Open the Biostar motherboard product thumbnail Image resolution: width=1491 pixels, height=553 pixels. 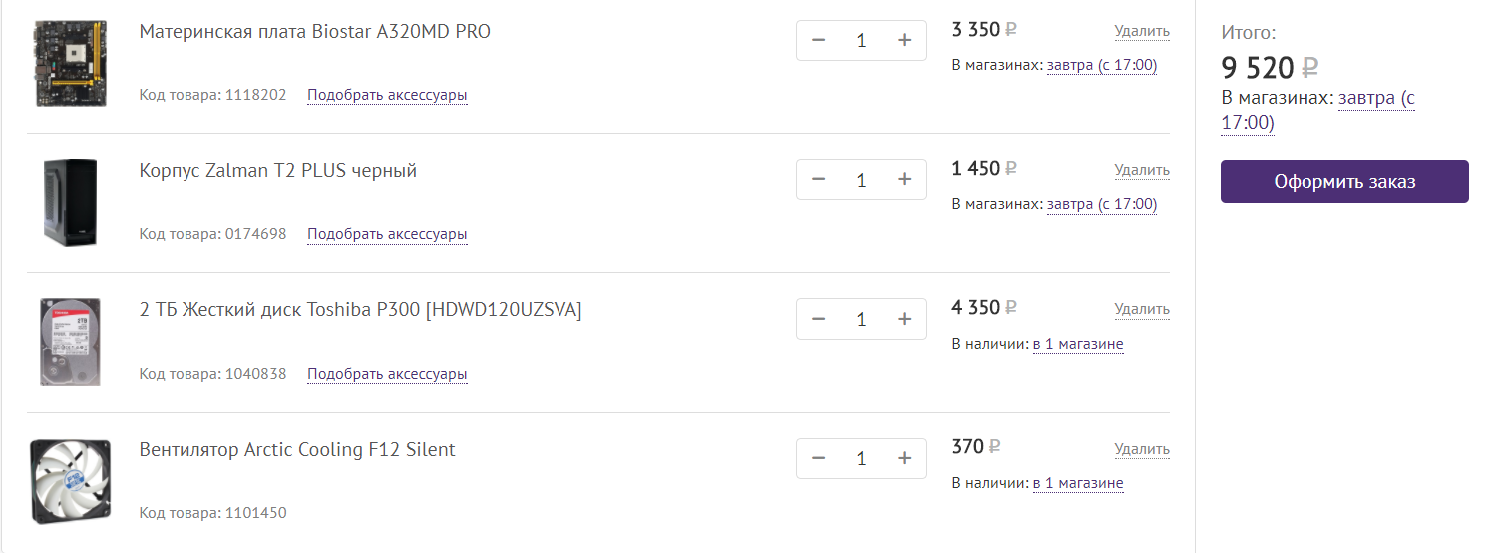click(x=69, y=63)
